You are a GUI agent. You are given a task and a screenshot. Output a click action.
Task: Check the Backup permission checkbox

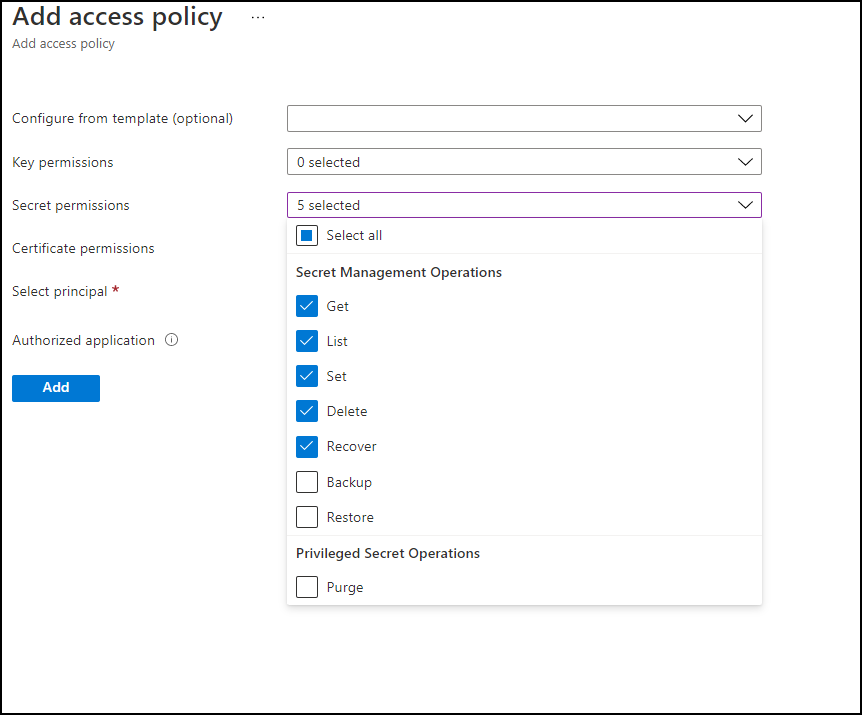coord(307,481)
